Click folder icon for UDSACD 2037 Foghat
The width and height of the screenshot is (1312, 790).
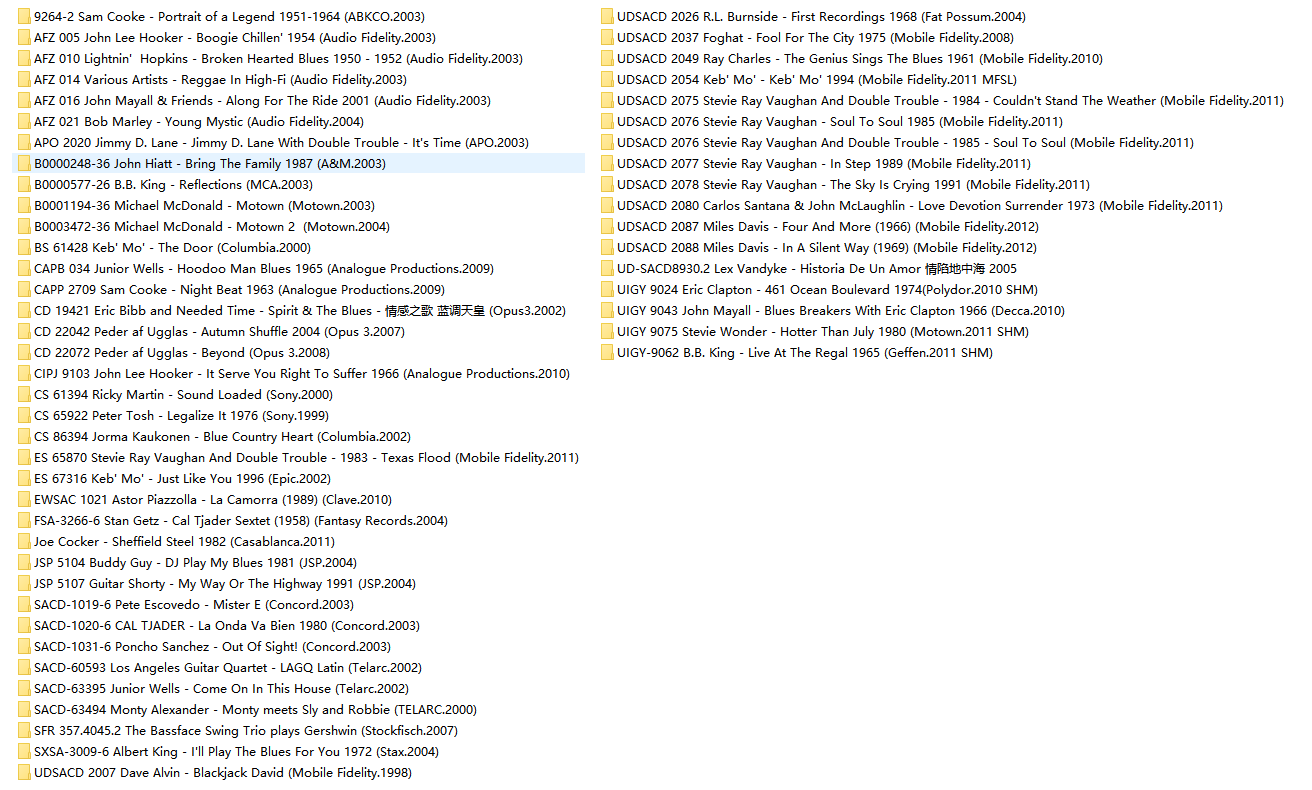click(607, 38)
